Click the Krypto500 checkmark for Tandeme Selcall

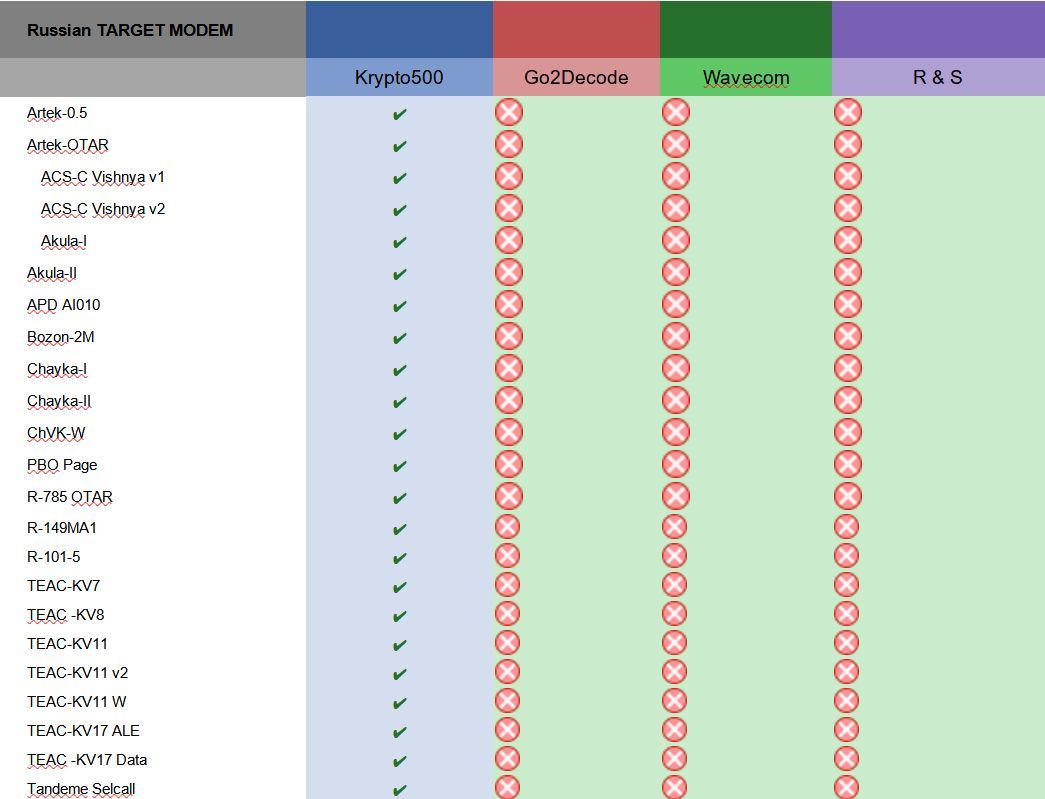399,790
